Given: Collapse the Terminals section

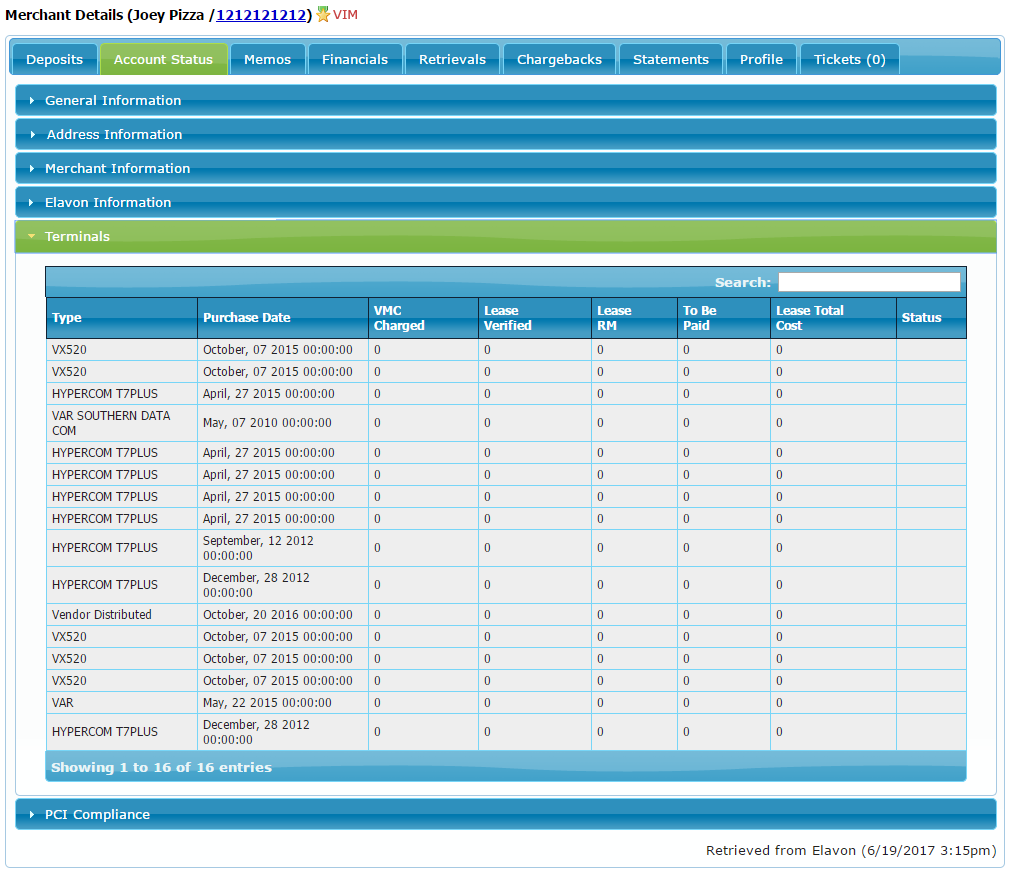Looking at the screenshot, I should coord(506,236).
